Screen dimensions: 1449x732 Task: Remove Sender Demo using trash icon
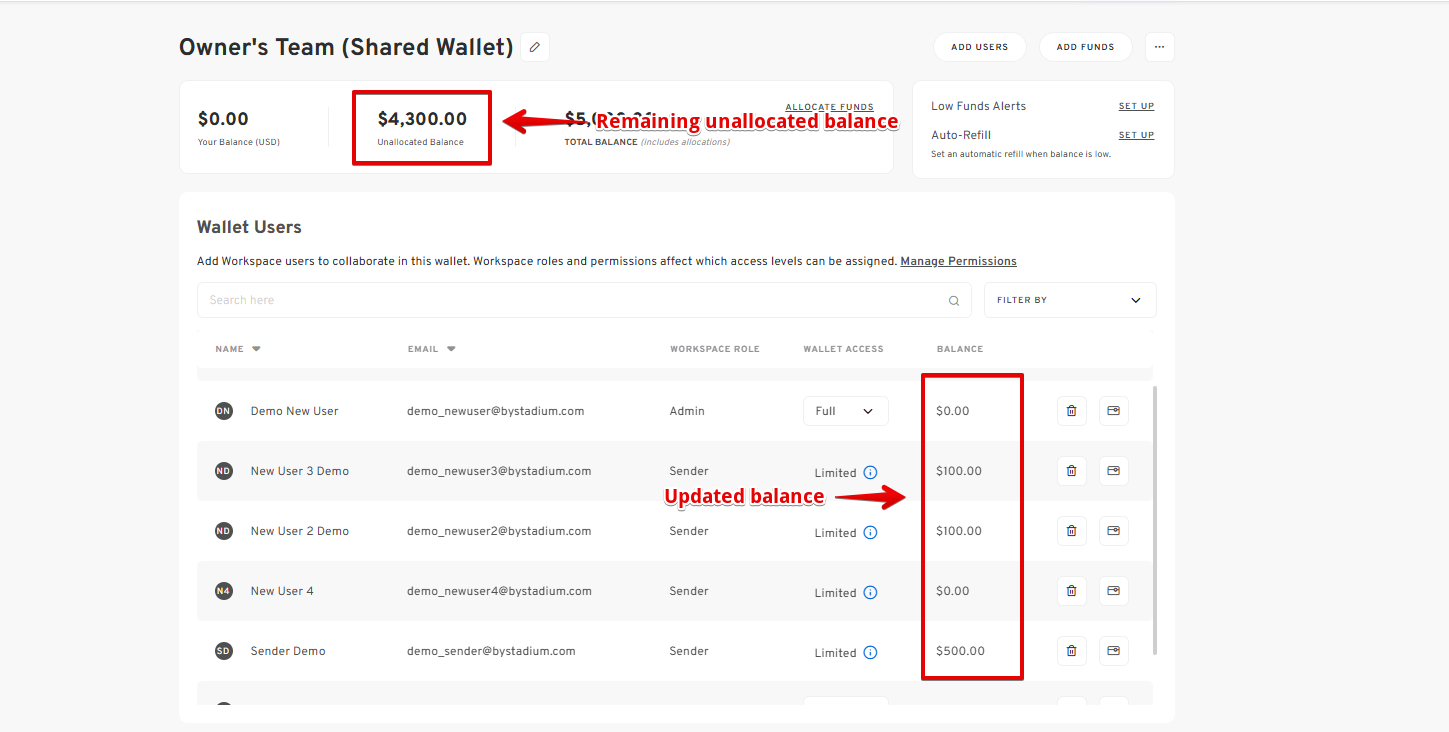pos(1071,651)
